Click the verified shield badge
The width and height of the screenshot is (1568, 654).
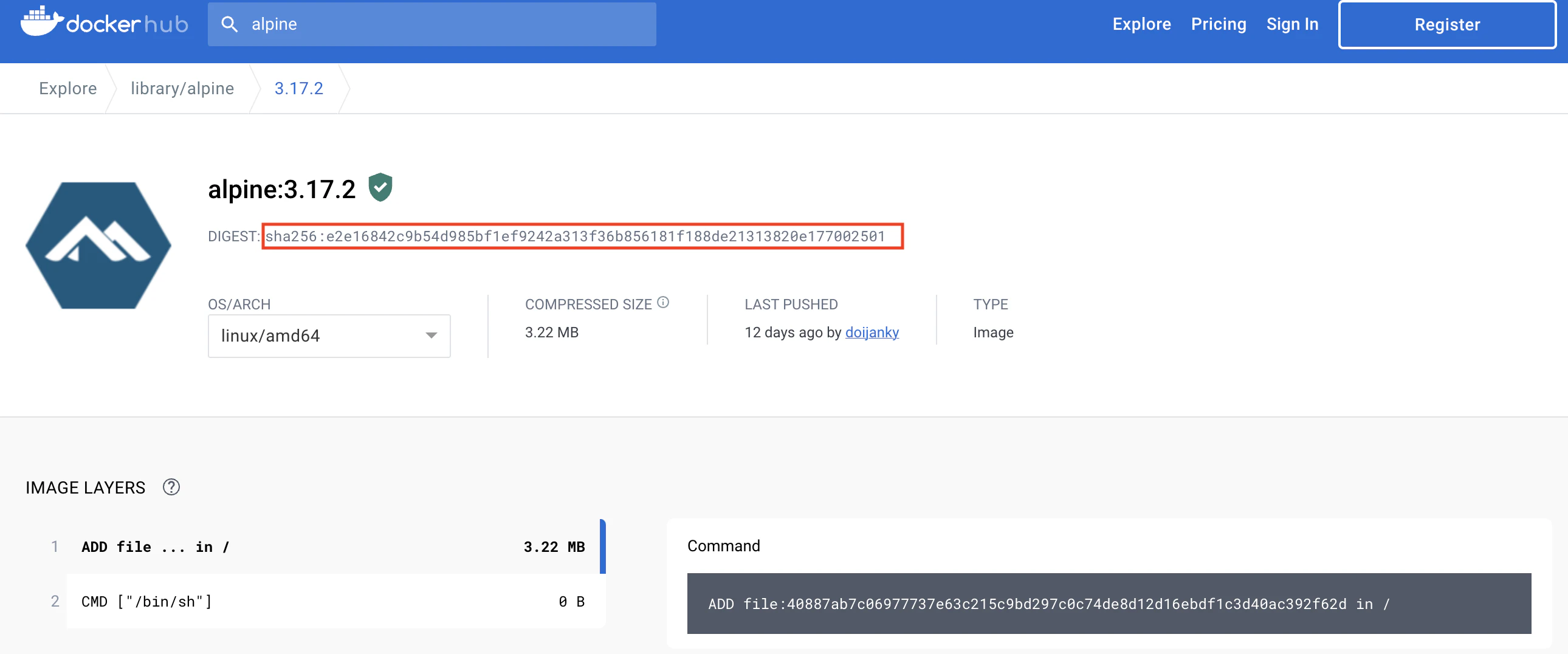[380, 187]
